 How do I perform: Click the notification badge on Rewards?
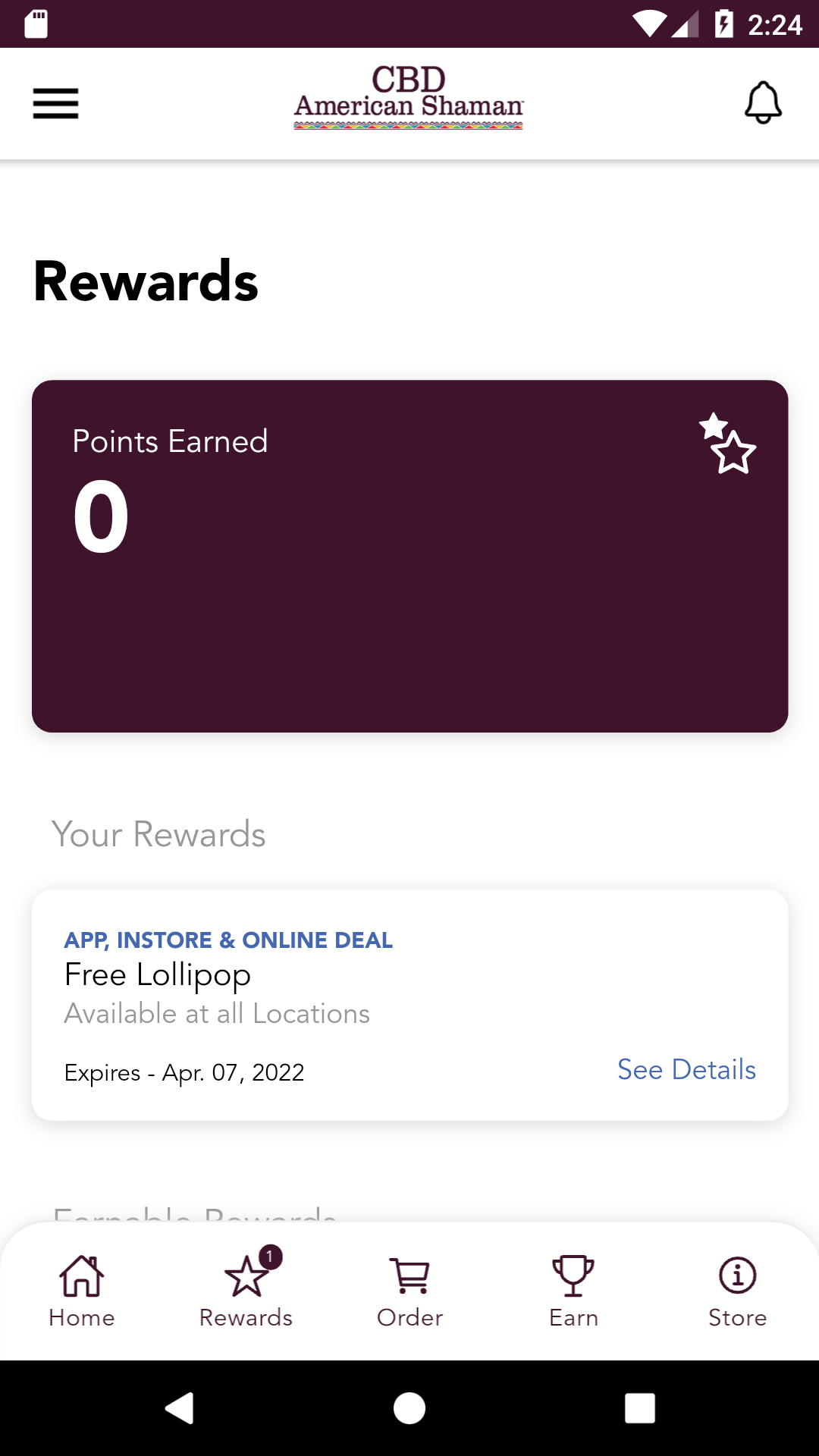point(270,1257)
